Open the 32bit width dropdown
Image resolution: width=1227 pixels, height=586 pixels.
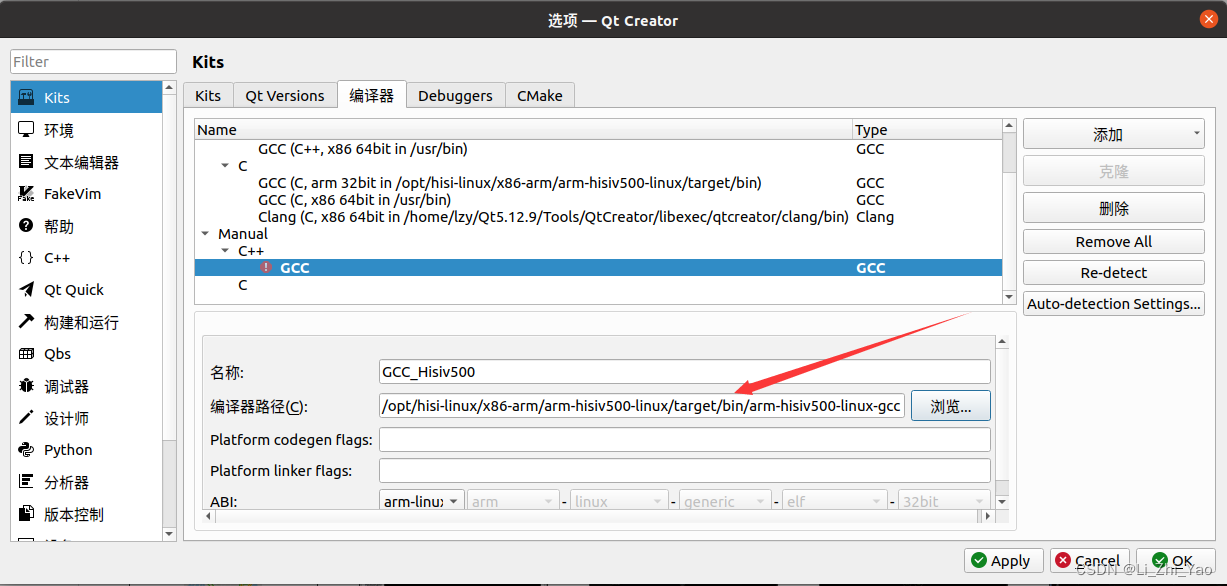(943, 501)
